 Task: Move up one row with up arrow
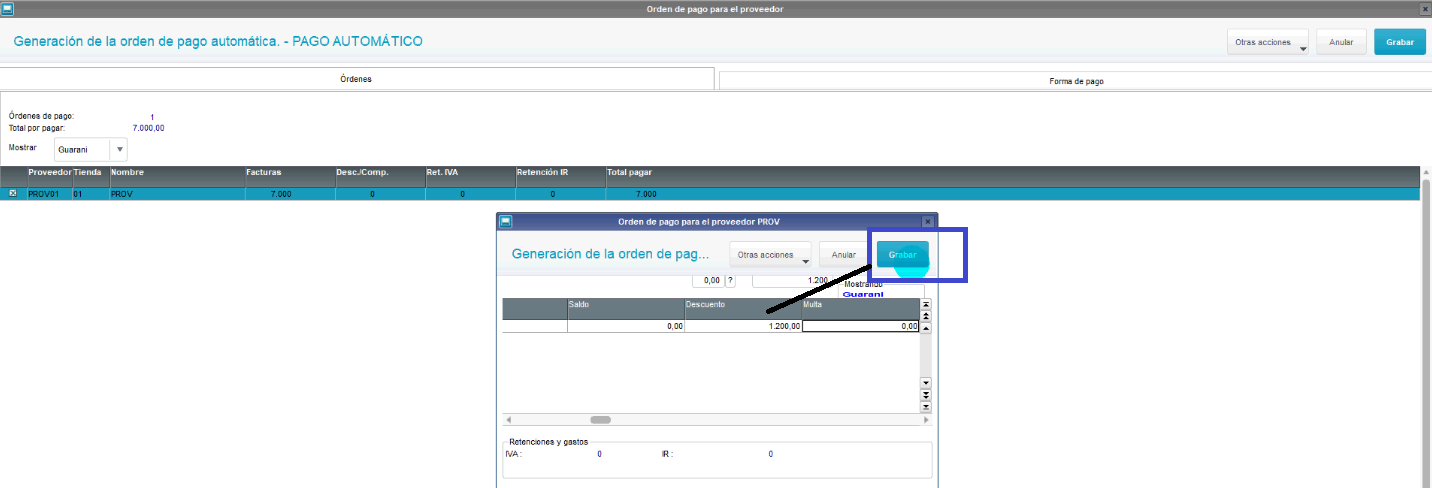(925, 327)
